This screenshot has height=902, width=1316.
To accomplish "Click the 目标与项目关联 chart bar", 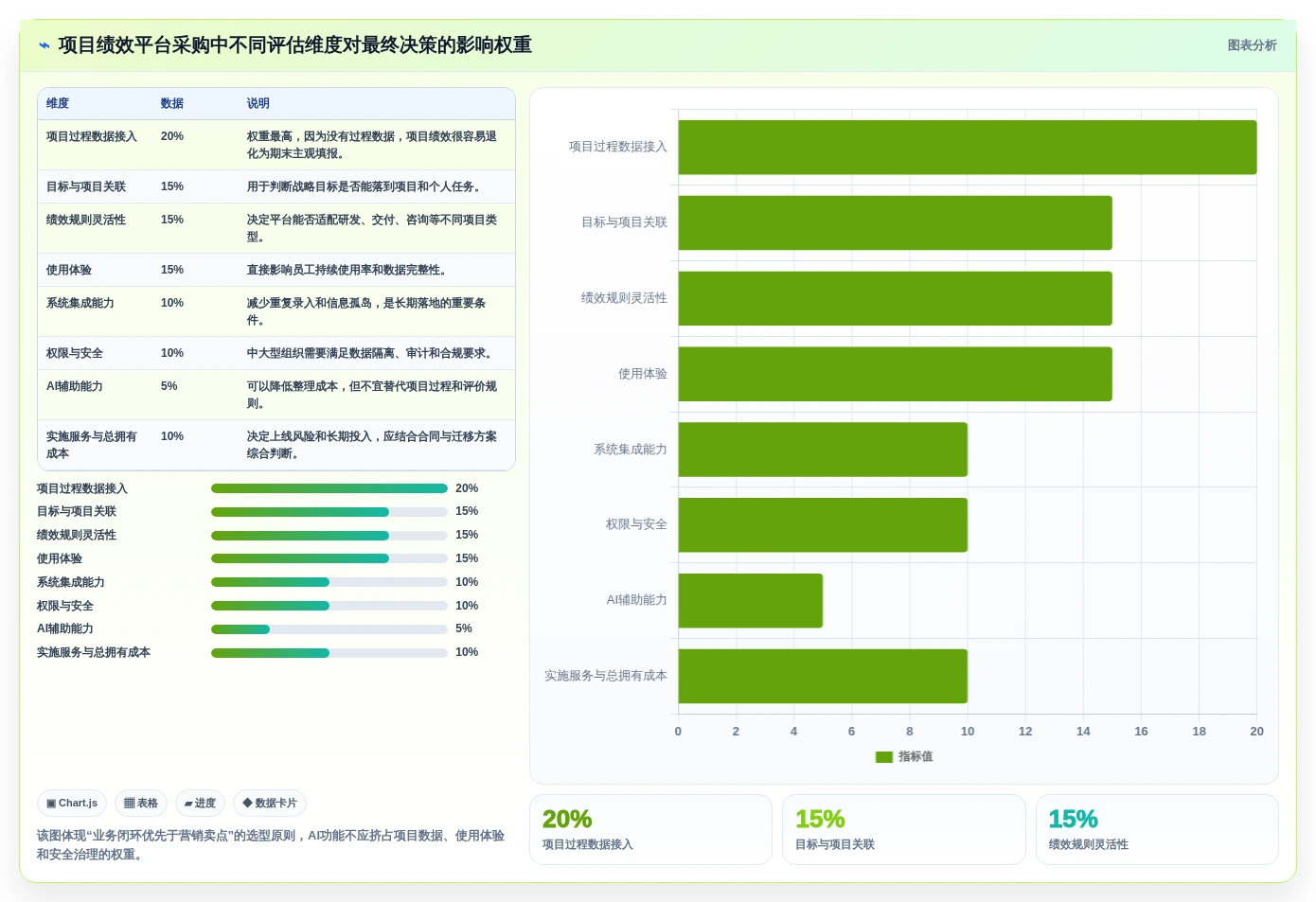I will [x=895, y=222].
